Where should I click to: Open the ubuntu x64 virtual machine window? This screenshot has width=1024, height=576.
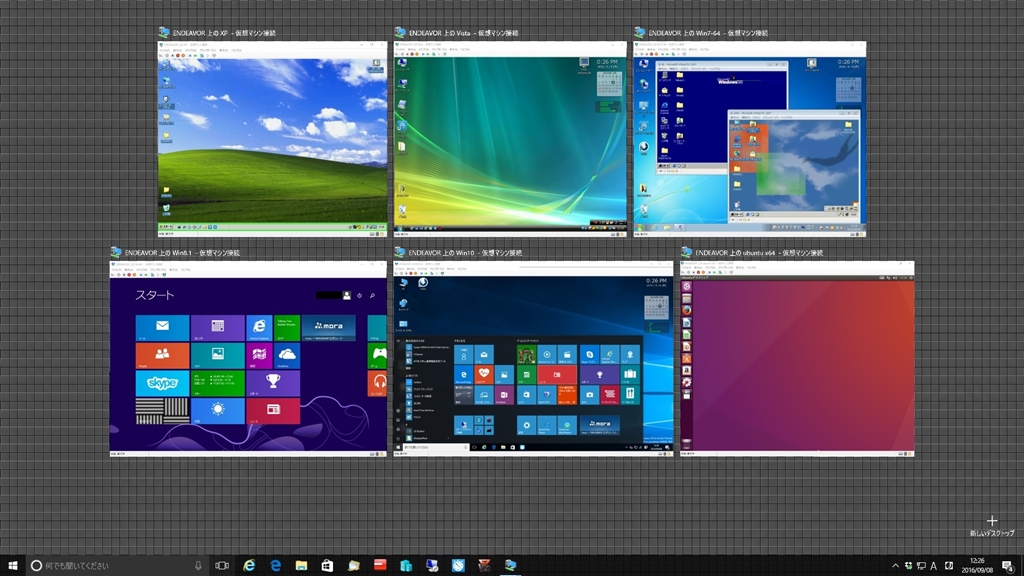(797, 359)
